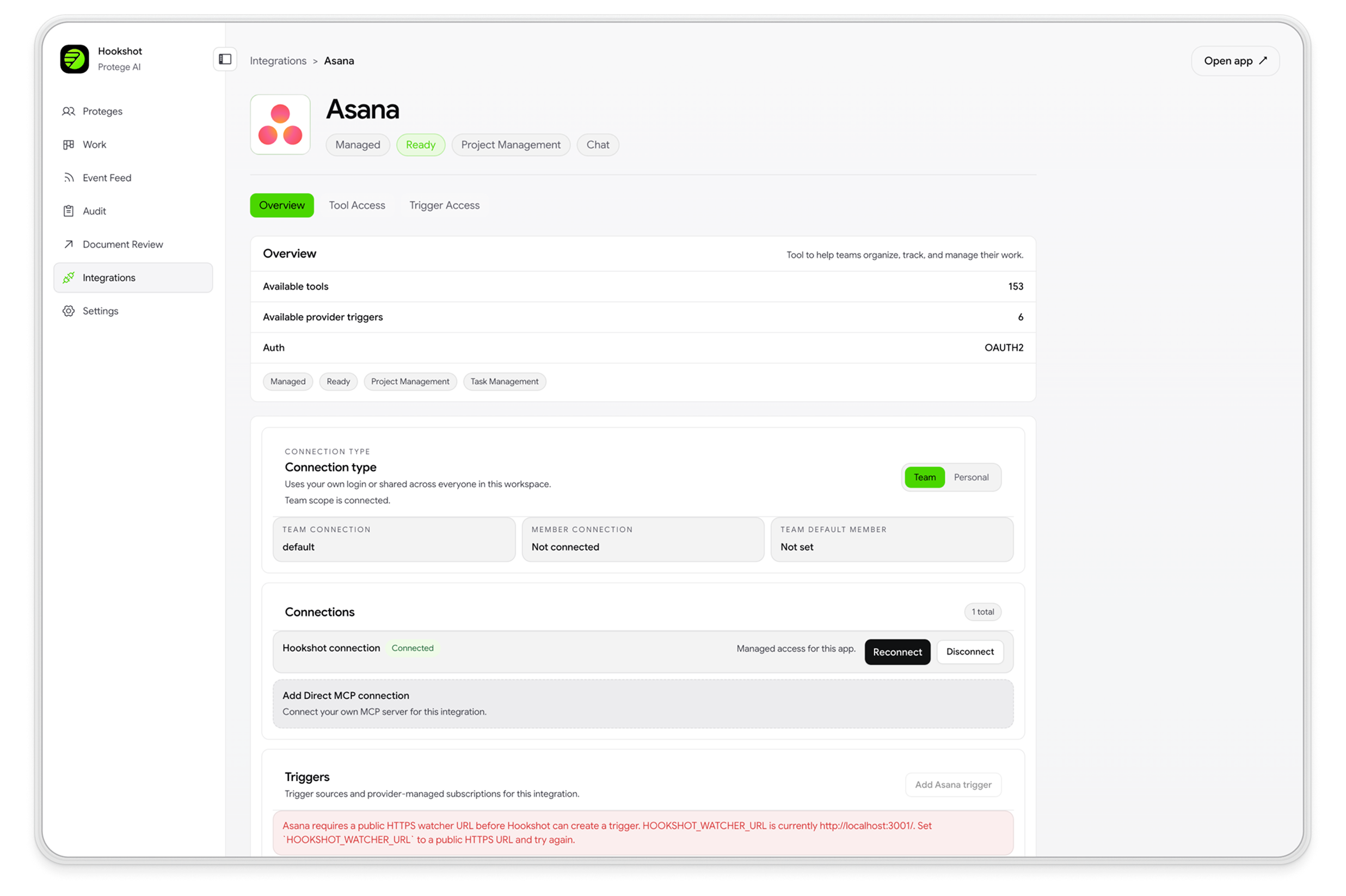Click the Open app arrow icon

[x=1263, y=60]
